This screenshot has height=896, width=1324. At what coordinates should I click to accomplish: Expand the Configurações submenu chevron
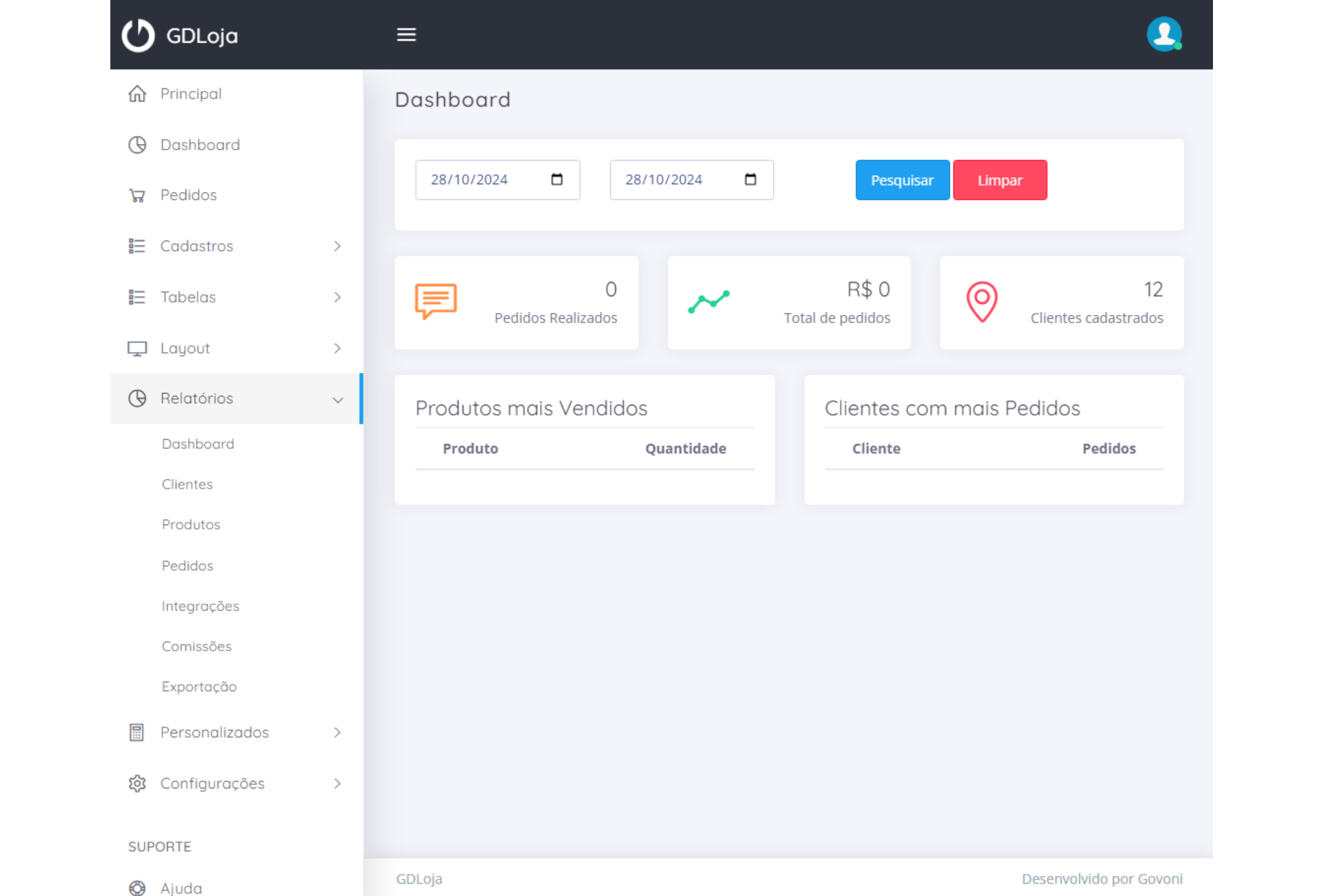(337, 783)
